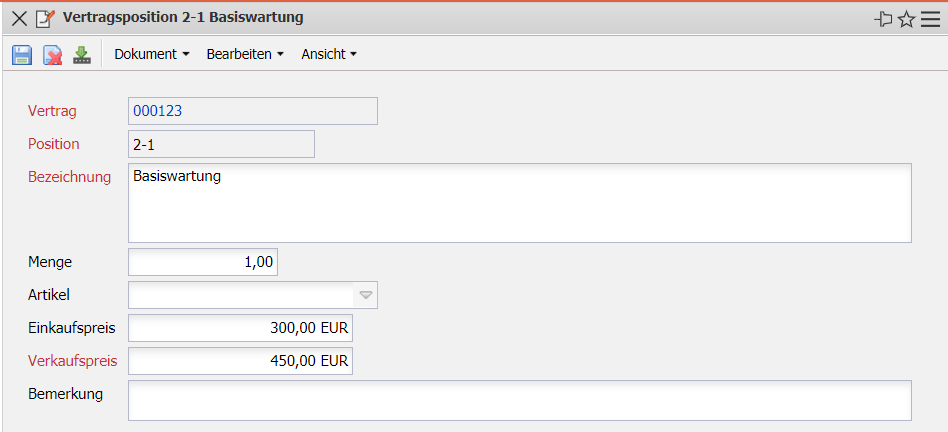The height and width of the screenshot is (432, 948).
Task: Open the Dokument menu
Action: click(152, 54)
